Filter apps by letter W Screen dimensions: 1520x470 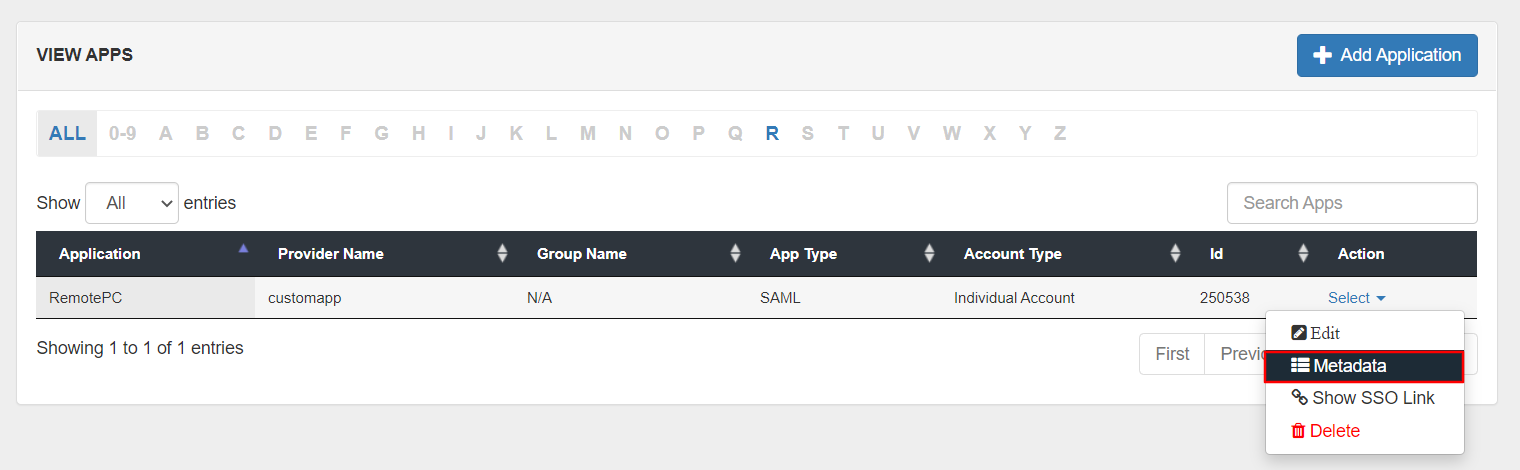click(952, 133)
